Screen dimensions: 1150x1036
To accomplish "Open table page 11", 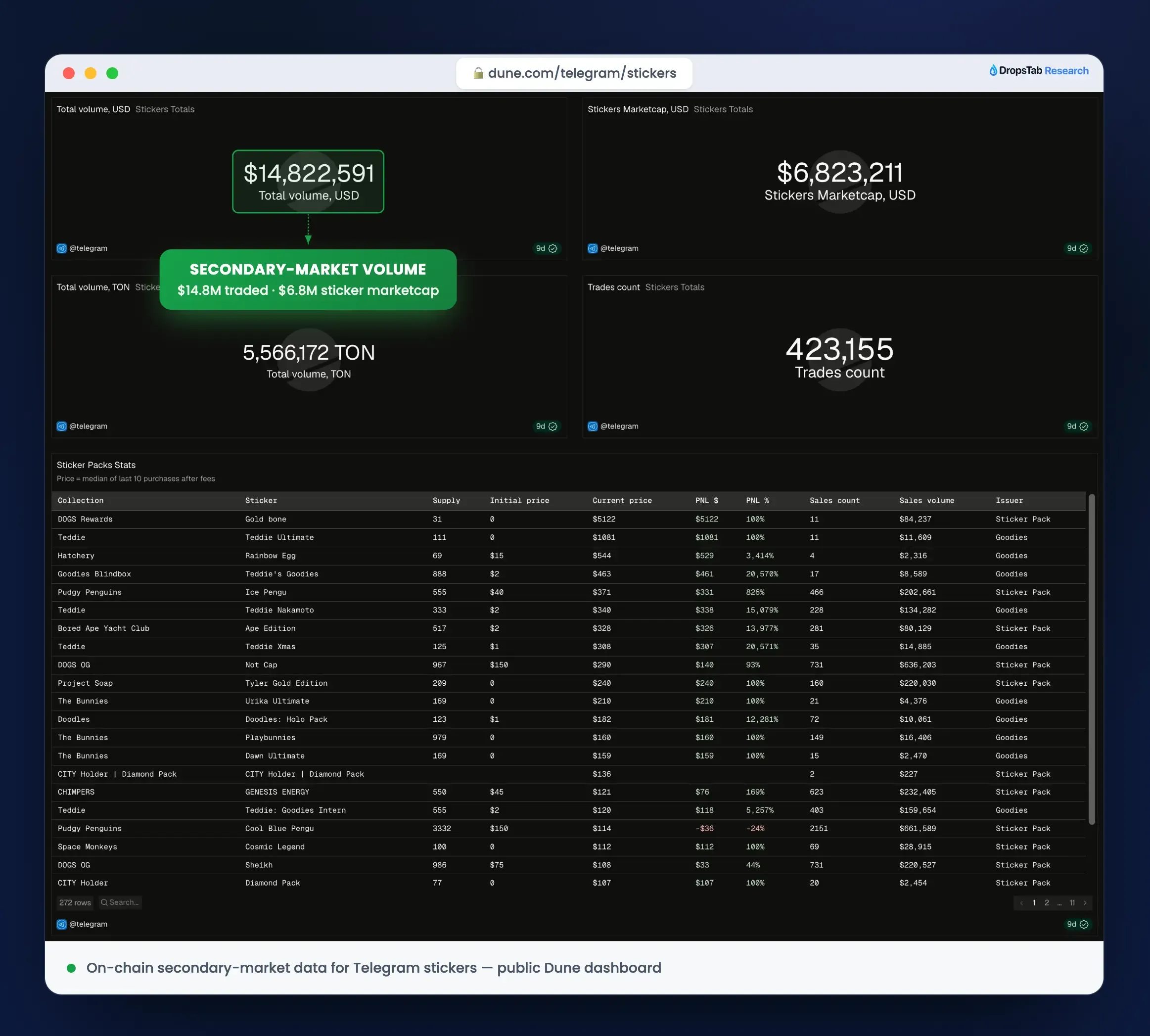I will 1072,903.
